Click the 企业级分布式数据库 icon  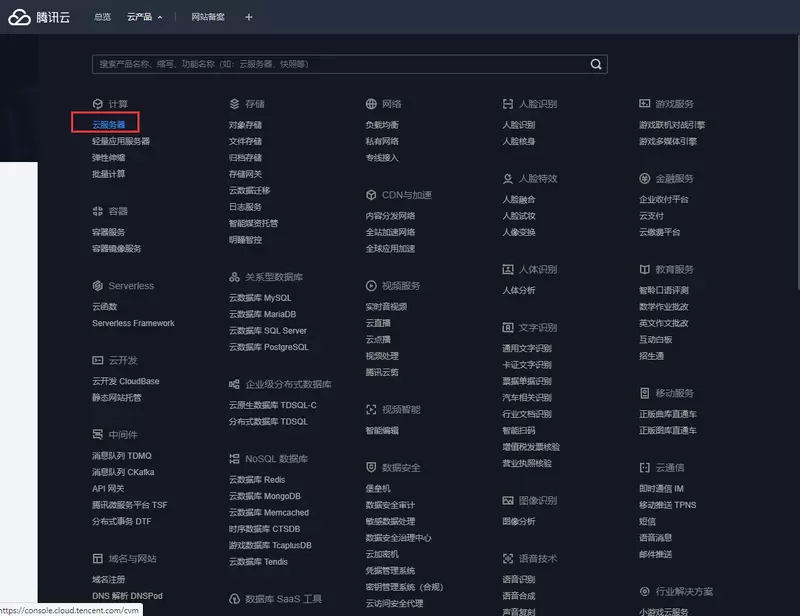tap(234, 384)
